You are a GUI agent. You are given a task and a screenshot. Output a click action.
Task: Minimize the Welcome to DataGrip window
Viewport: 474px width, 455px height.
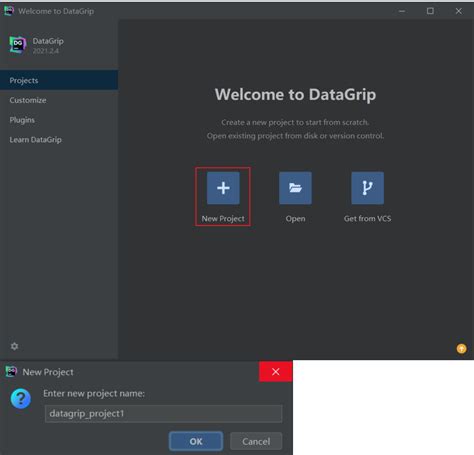[402, 11]
